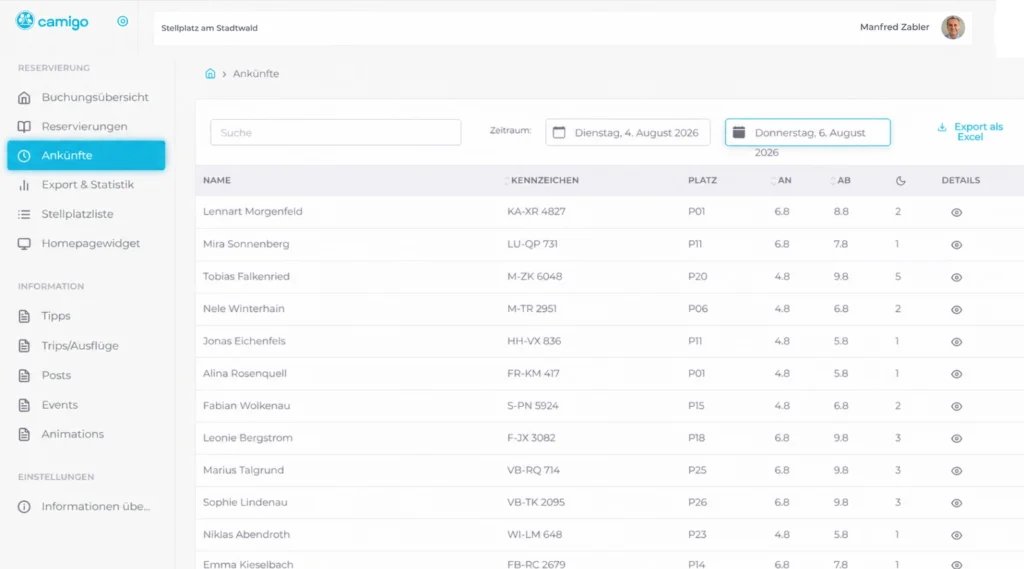The image size is (1024, 569).
Task: View details for Alina Rosenquell
Action: tap(956, 374)
